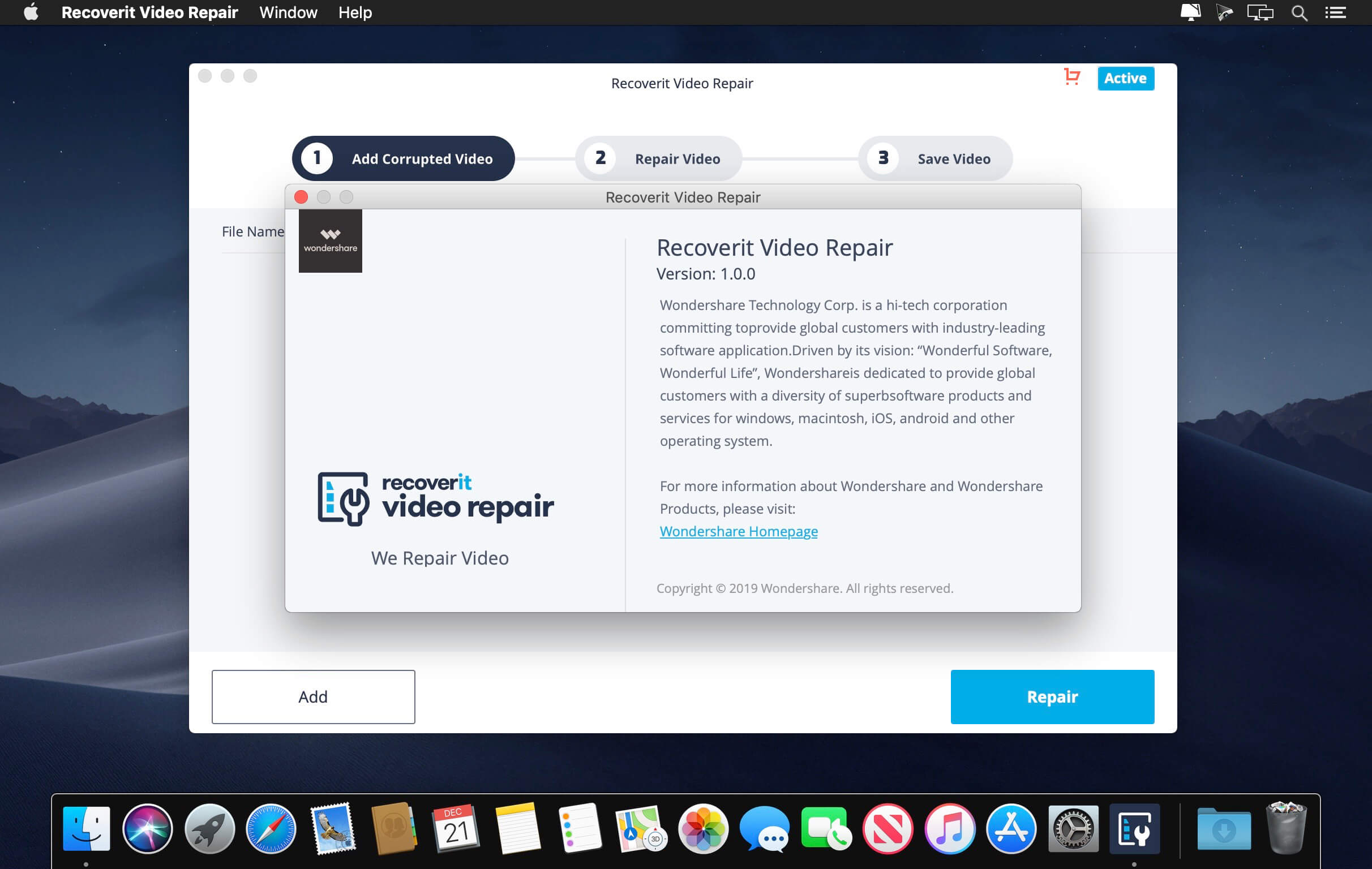Screen dimensions: 1372x869
Task: Open Notes from the dock
Action: tap(518, 829)
